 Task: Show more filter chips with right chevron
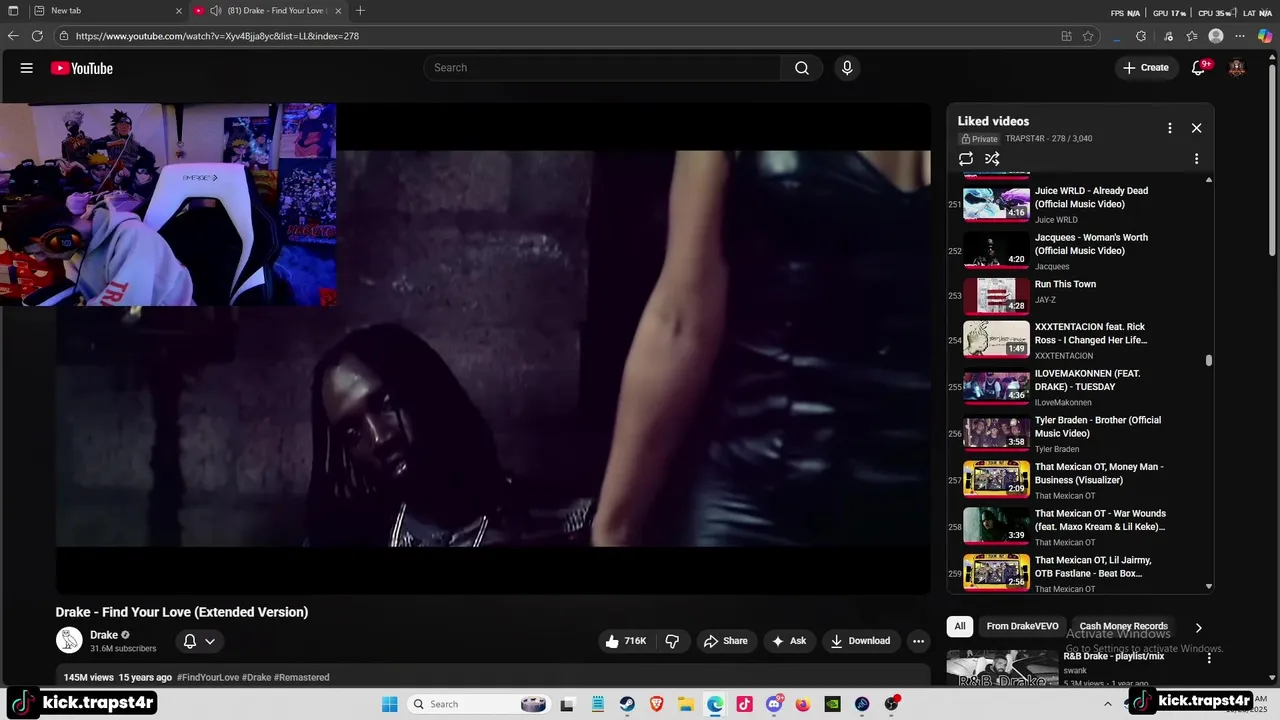pyautogui.click(x=1198, y=627)
